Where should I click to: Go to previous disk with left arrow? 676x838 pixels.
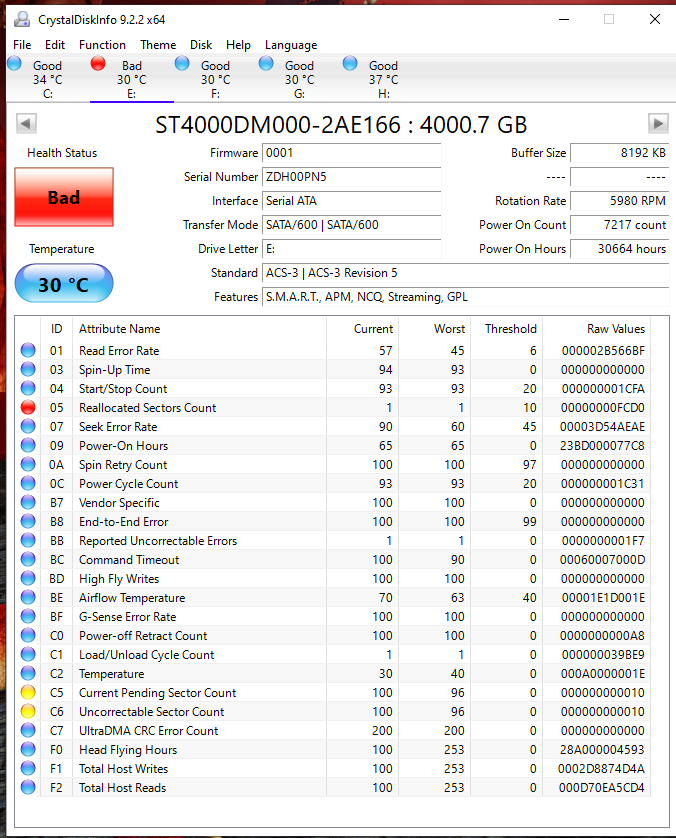coord(26,123)
